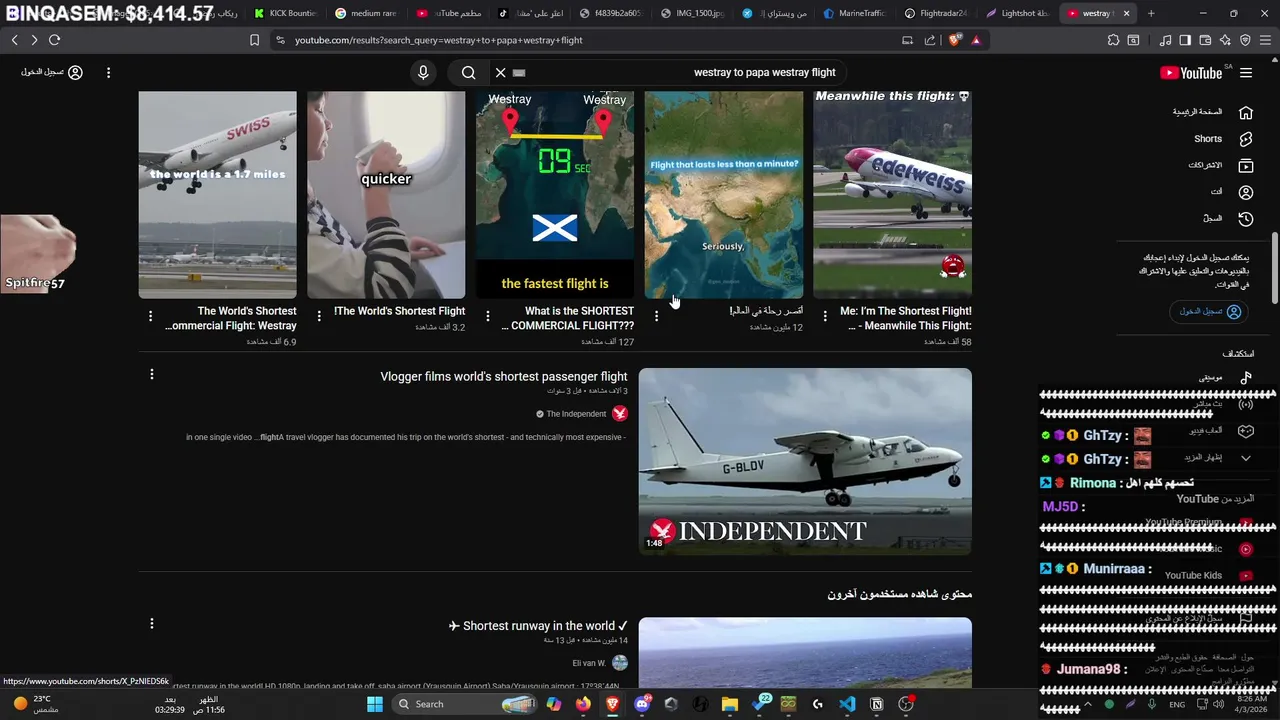Open Music (موسيقى) in the Explore section
This screenshot has width=1280, height=720.
[x=1225, y=377]
